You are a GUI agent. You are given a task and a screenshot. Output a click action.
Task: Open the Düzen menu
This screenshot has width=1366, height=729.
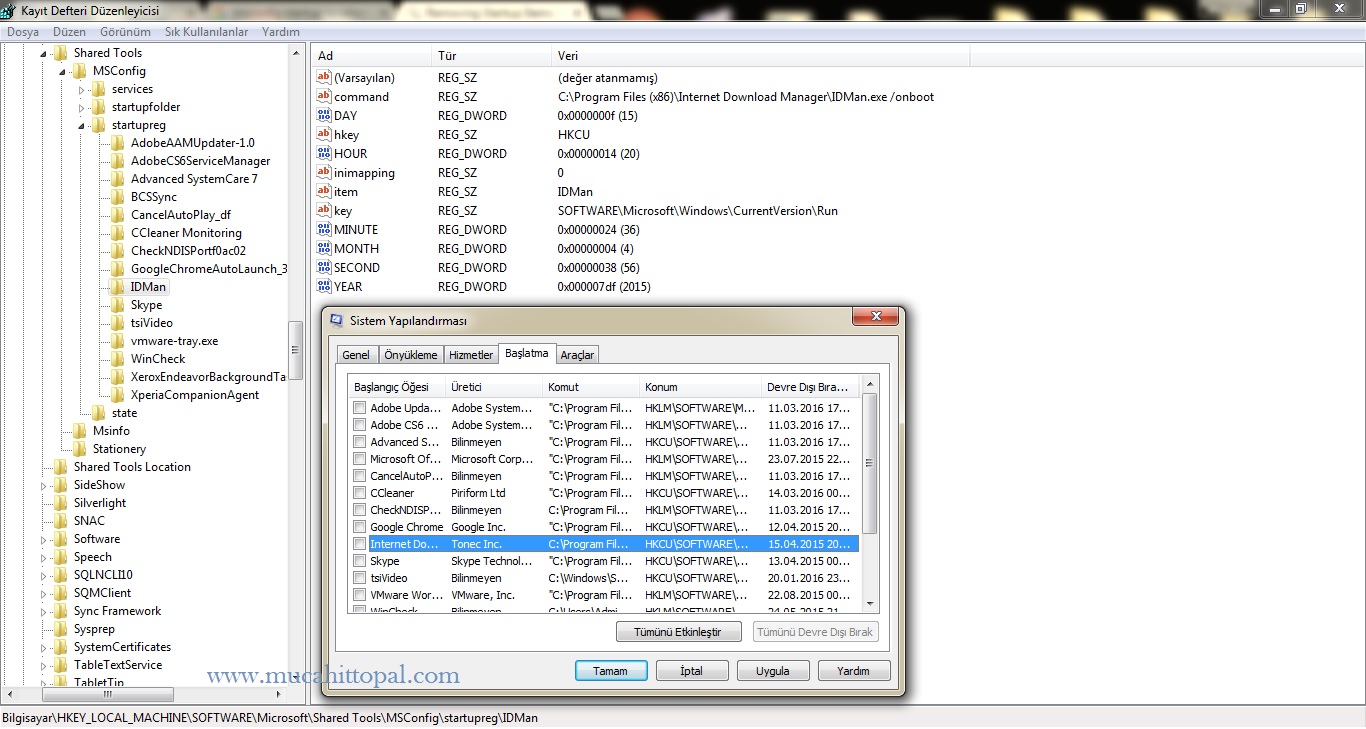click(70, 32)
